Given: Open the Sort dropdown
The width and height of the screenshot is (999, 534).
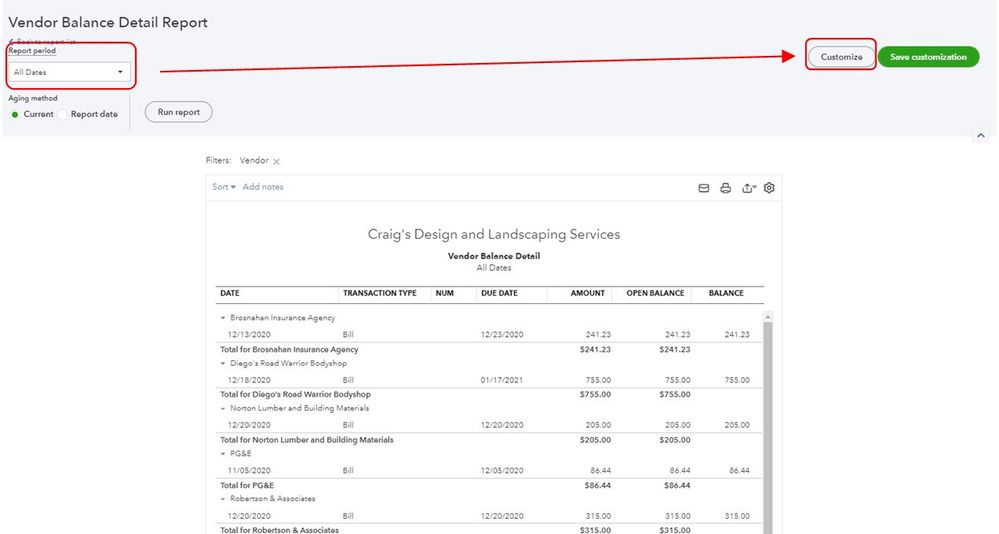Looking at the screenshot, I should (x=224, y=187).
